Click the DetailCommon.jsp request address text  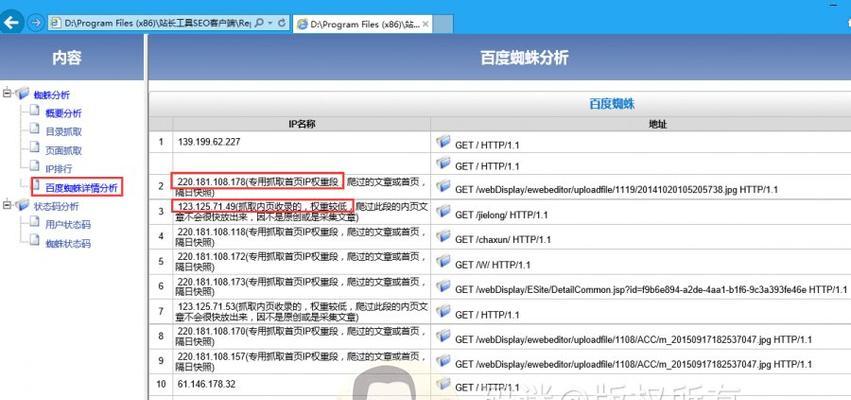tap(651, 290)
